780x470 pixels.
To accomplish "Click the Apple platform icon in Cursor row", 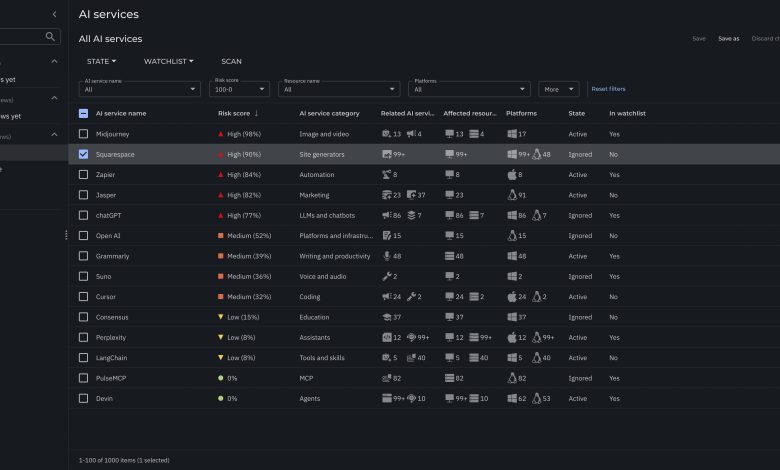I will click(x=512, y=296).
